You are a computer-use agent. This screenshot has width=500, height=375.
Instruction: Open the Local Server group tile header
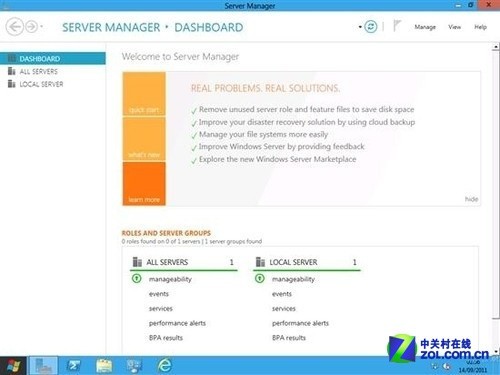pyautogui.click(x=307, y=262)
